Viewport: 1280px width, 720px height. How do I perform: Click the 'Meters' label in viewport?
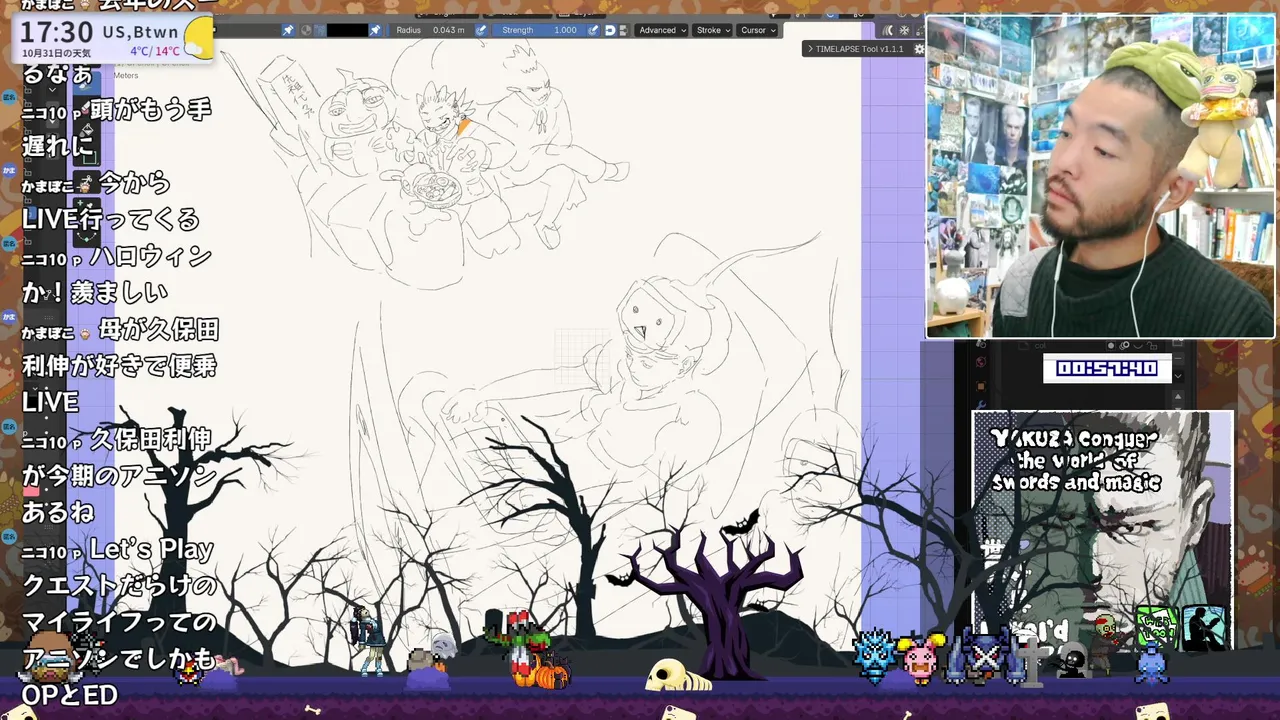click(x=126, y=75)
